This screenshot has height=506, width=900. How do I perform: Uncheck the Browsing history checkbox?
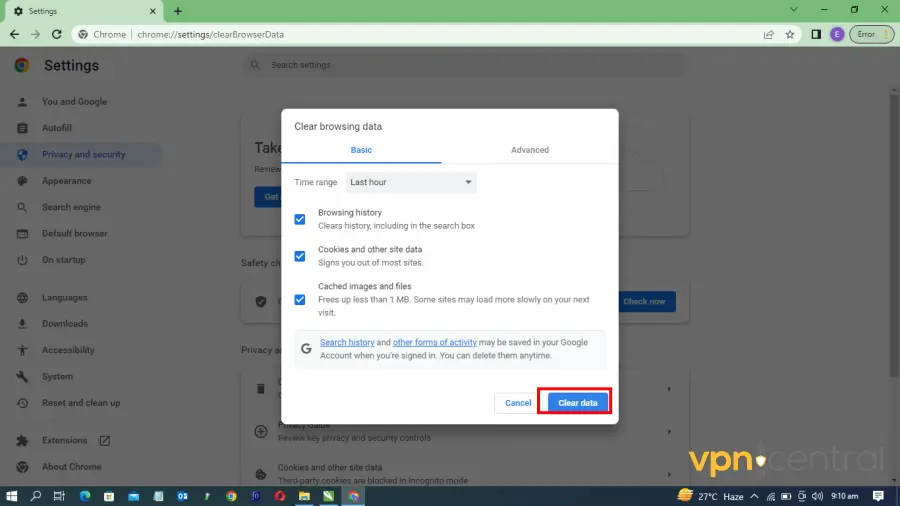coord(300,219)
